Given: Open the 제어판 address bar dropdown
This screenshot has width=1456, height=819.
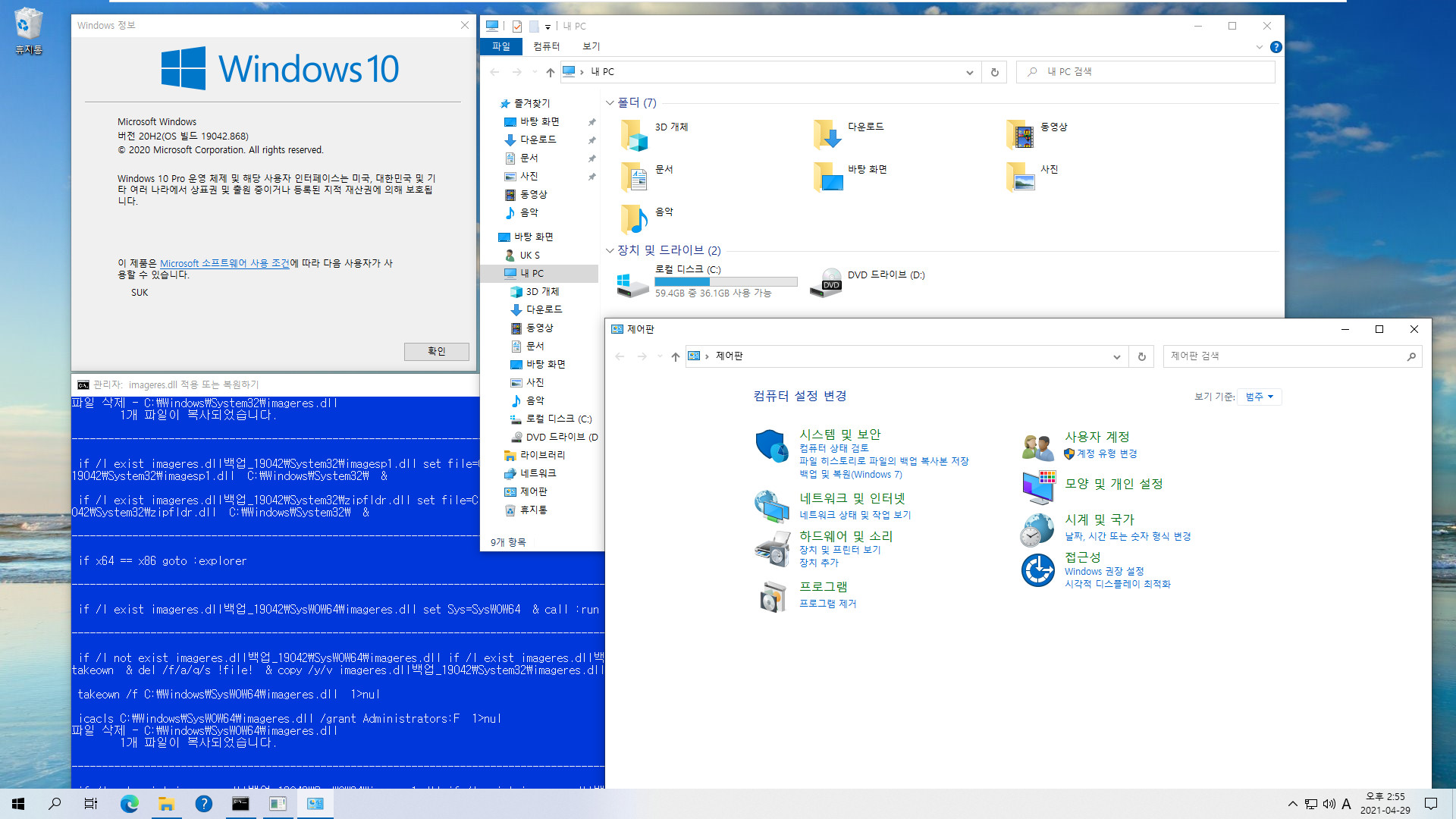Looking at the screenshot, I should click(x=1116, y=356).
